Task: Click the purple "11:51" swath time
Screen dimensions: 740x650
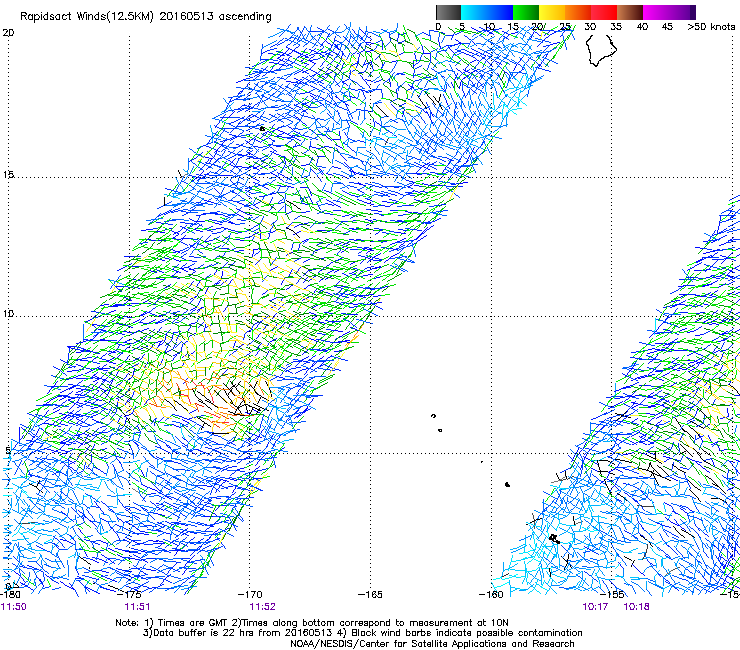Action: [x=137, y=607]
